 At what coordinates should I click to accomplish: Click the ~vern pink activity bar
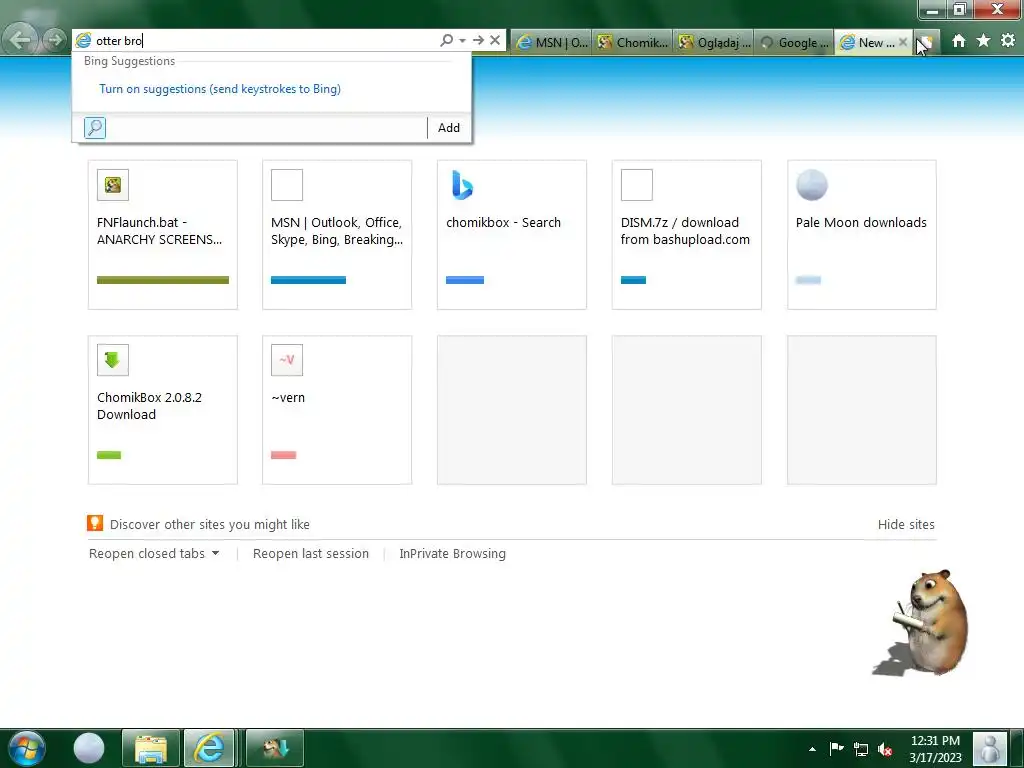[x=283, y=455]
